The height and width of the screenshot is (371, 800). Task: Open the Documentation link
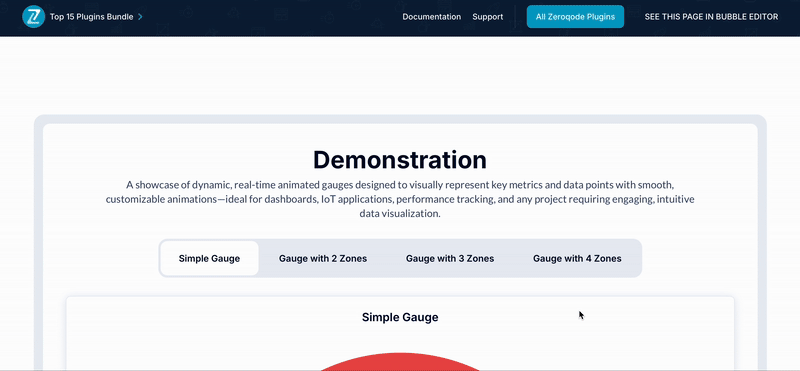click(432, 17)
